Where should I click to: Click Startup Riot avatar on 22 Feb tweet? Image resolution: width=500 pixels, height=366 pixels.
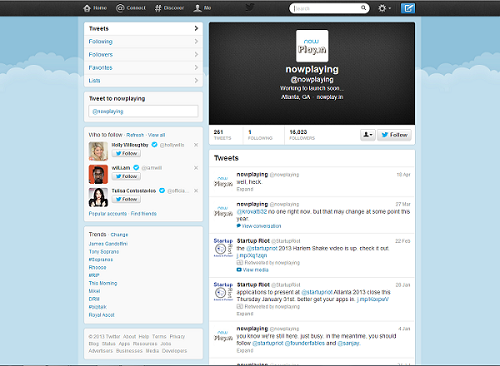coord(223,247)
